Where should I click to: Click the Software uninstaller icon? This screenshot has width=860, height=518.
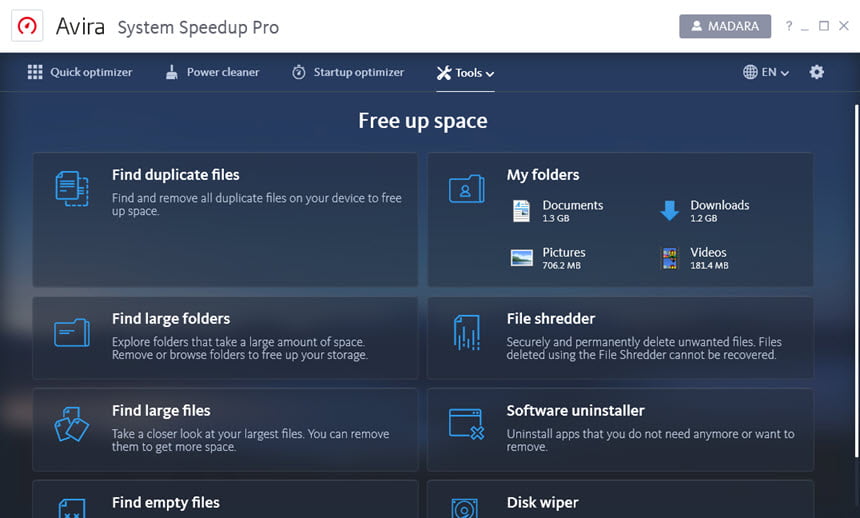tap(466, 424)
